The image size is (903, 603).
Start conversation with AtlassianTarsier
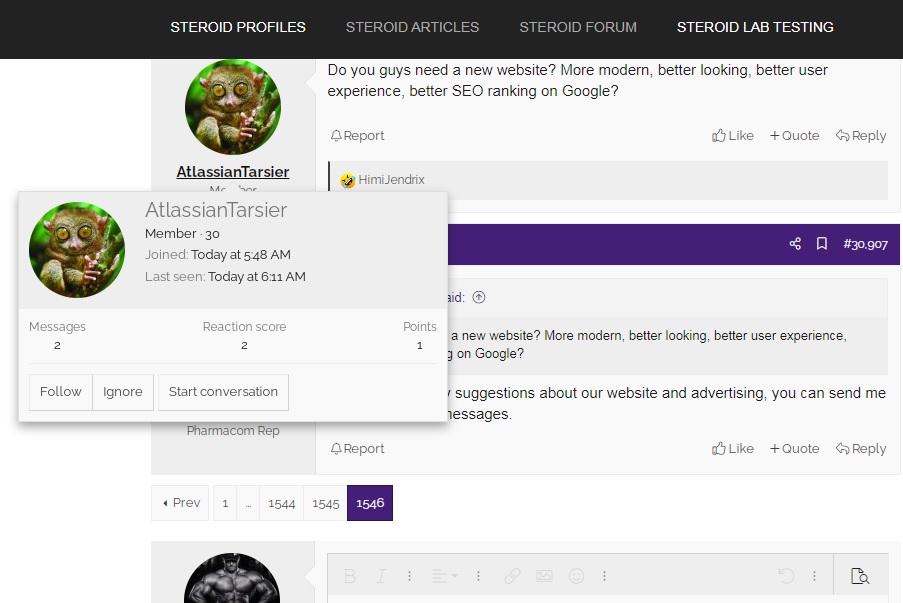click(x=223, y=392)
